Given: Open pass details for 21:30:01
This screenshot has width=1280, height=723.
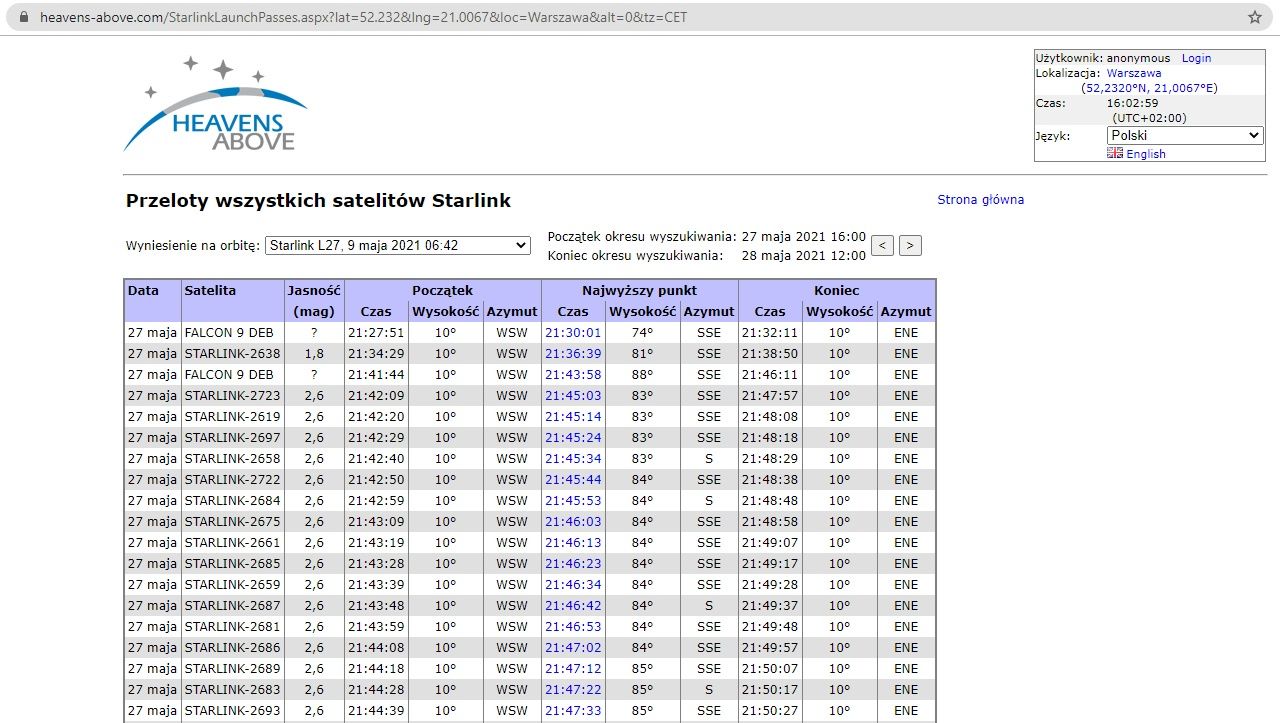Looking at the screenshot, I should click(x=573, y=333).
